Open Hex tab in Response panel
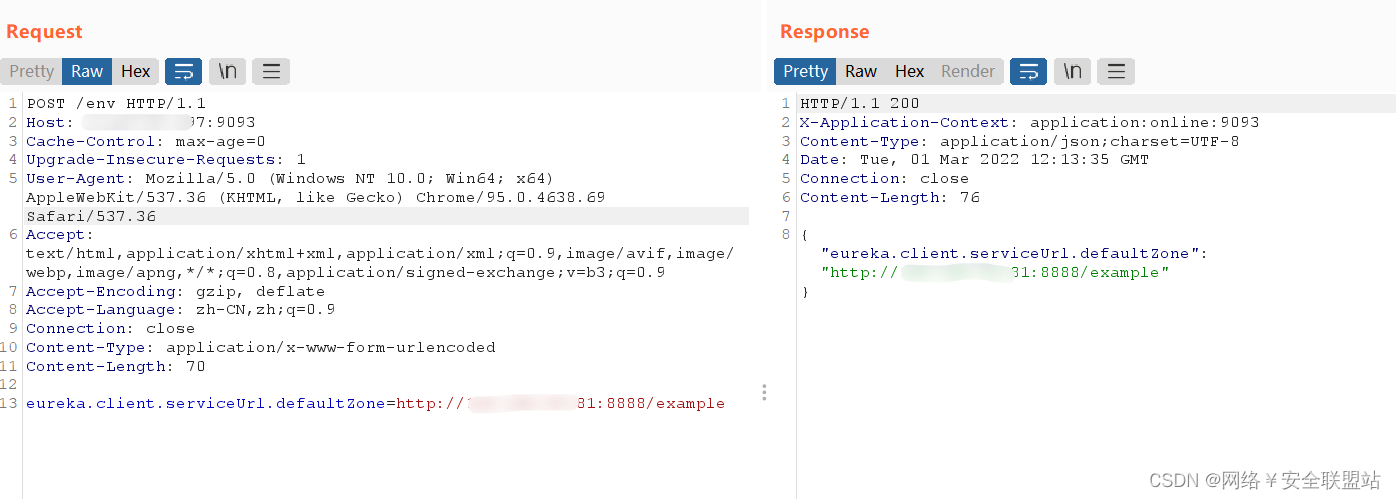 pyautogui.click(x=909, y=71)
